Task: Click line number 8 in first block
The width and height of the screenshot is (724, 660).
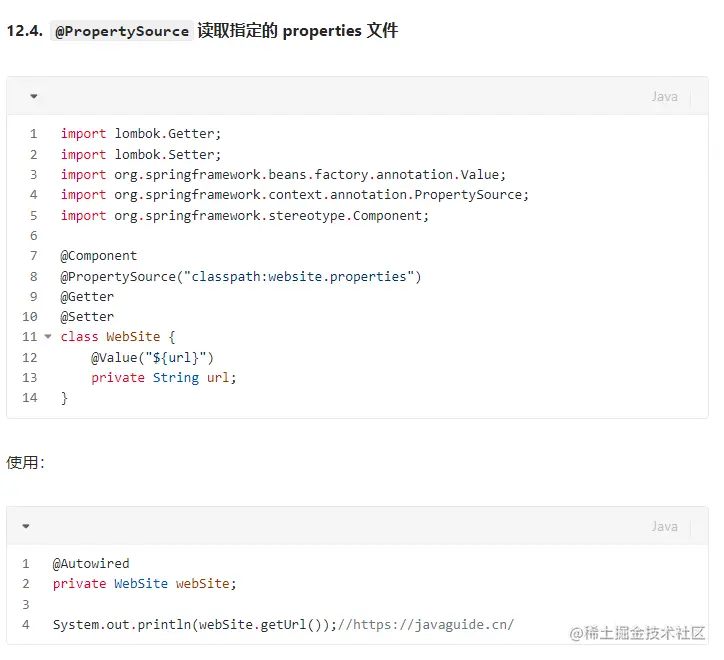Action: [33, 276]
